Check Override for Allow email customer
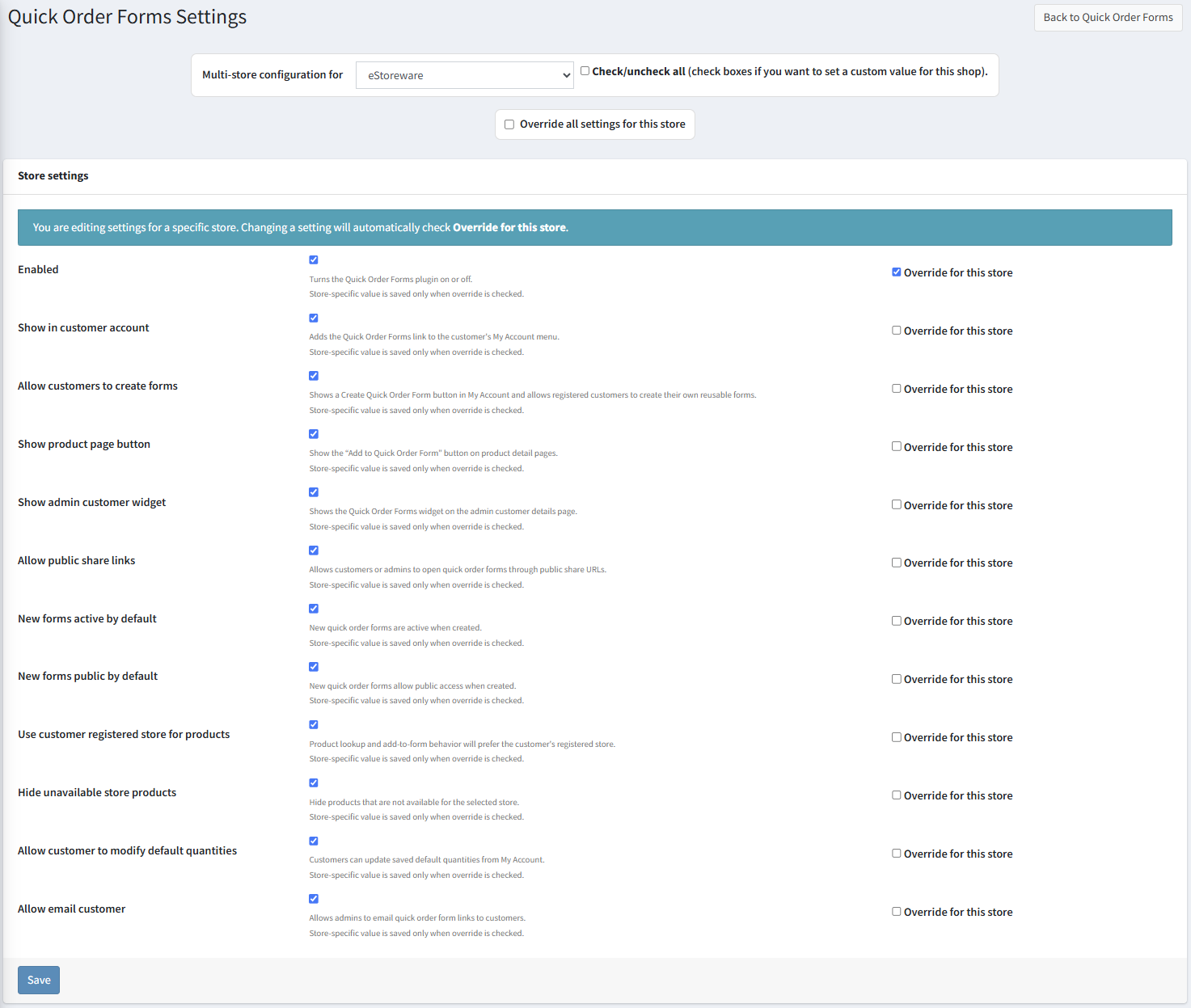The image size is (1191, 1008). tap(897, 912)
